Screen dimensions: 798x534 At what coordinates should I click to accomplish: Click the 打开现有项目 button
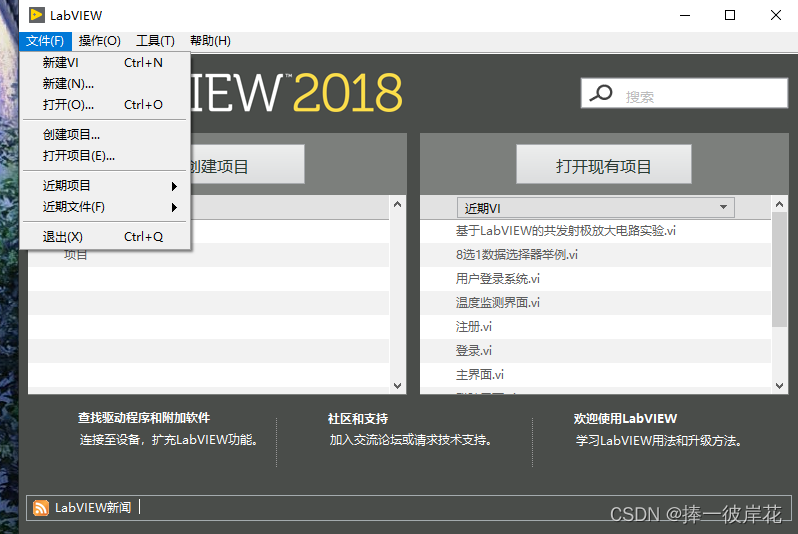coord(604,164)
